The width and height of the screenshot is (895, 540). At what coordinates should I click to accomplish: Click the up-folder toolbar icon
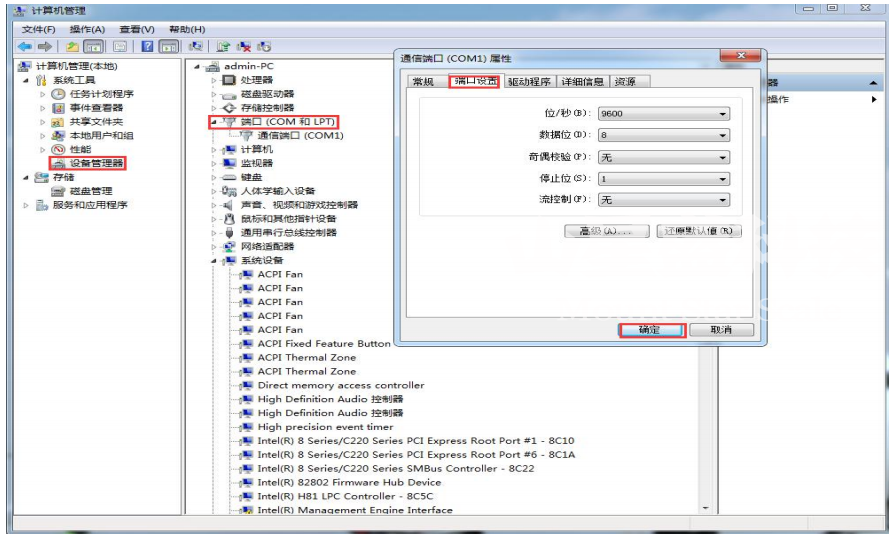coord(73,47)
